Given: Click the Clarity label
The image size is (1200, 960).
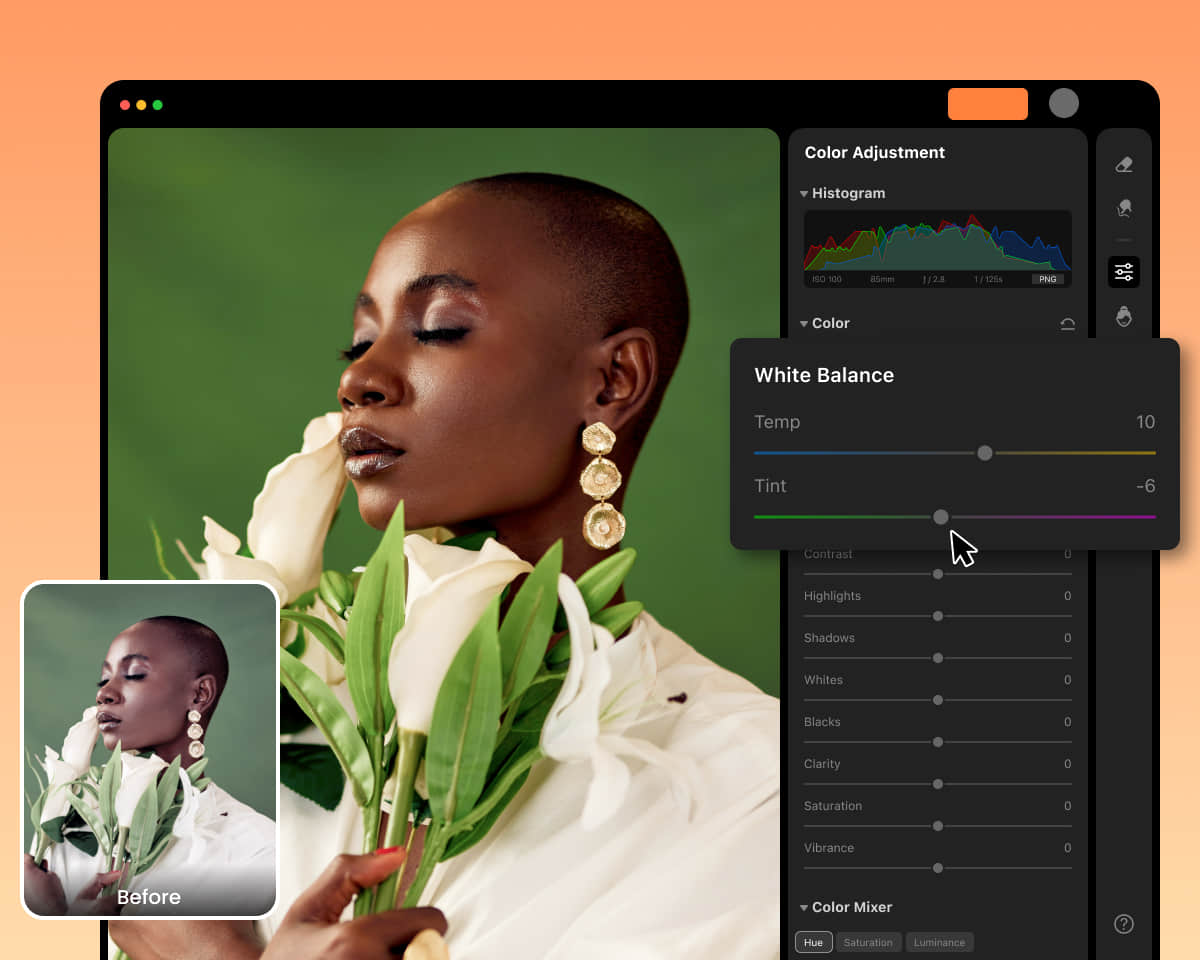Looking at the screenshot, I should click(822, 764).
